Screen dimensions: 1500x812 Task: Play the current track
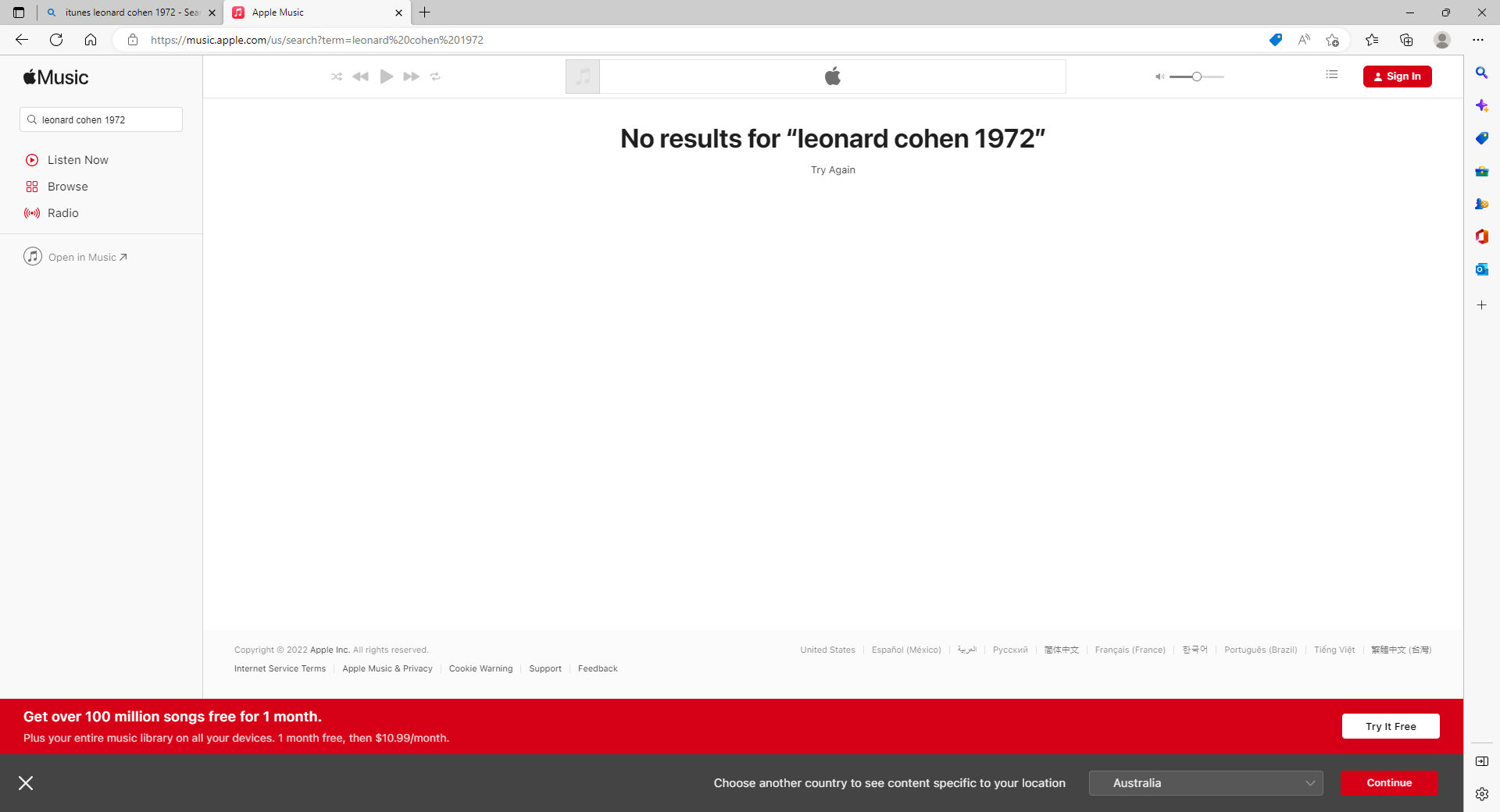click(x=386, y=77)
